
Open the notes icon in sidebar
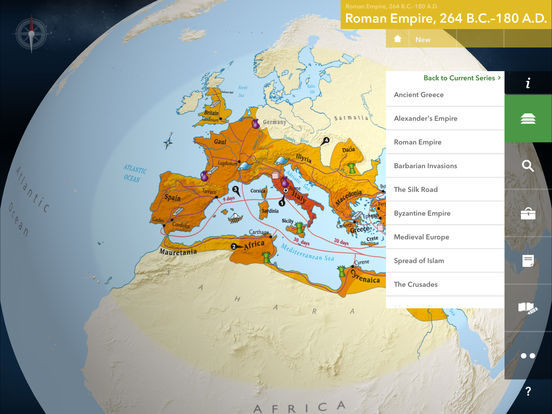click(528, 261)
